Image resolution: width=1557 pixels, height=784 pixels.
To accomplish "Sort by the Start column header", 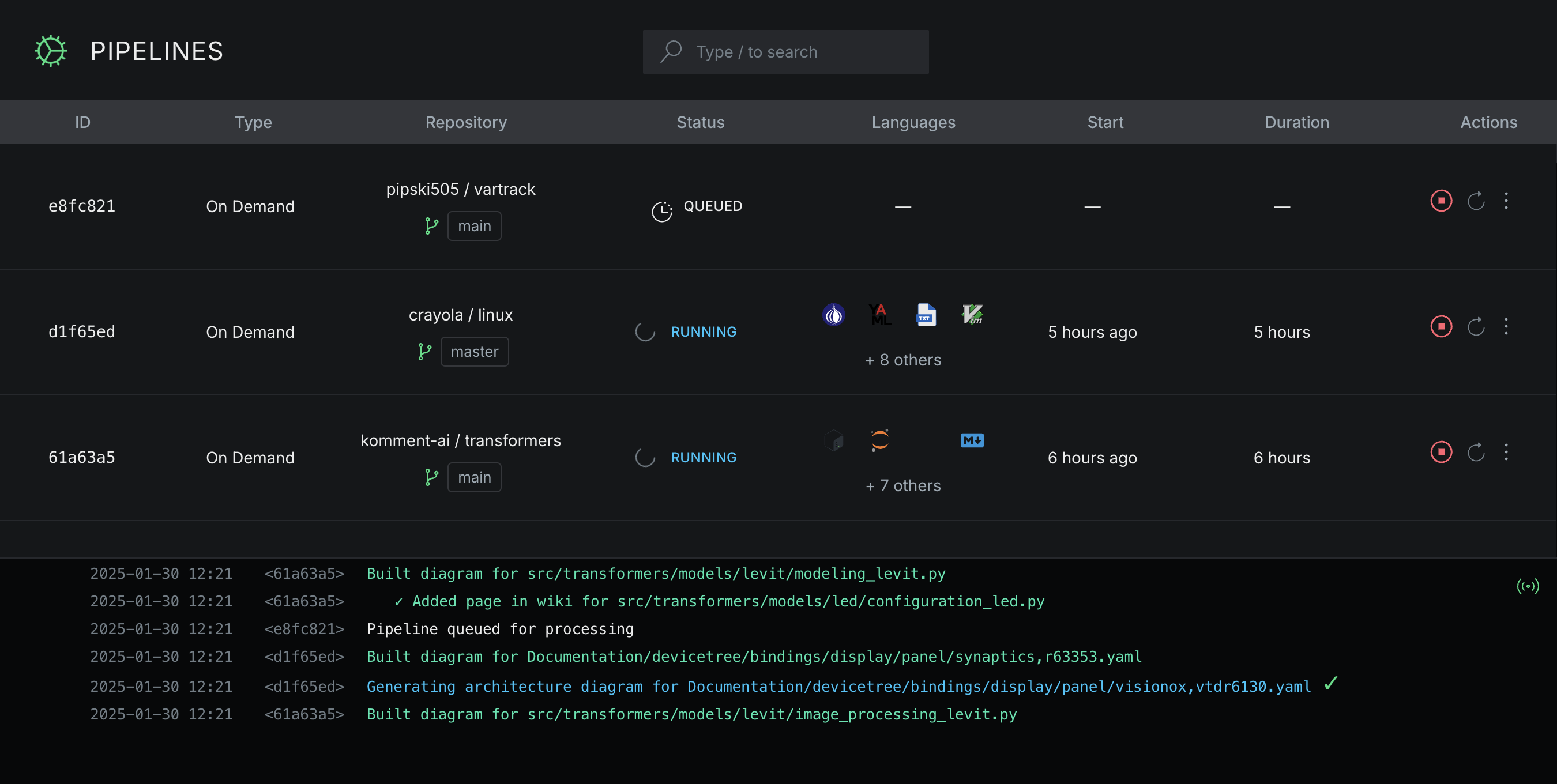I will pyautogui.click(x=1105, y=122).
